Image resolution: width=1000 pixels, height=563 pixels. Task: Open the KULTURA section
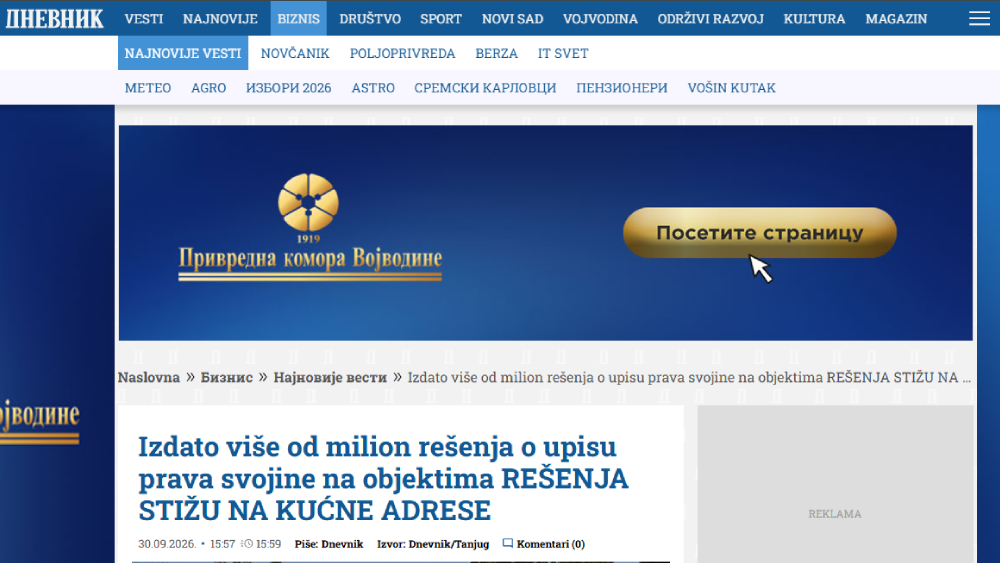coord(814,18)
